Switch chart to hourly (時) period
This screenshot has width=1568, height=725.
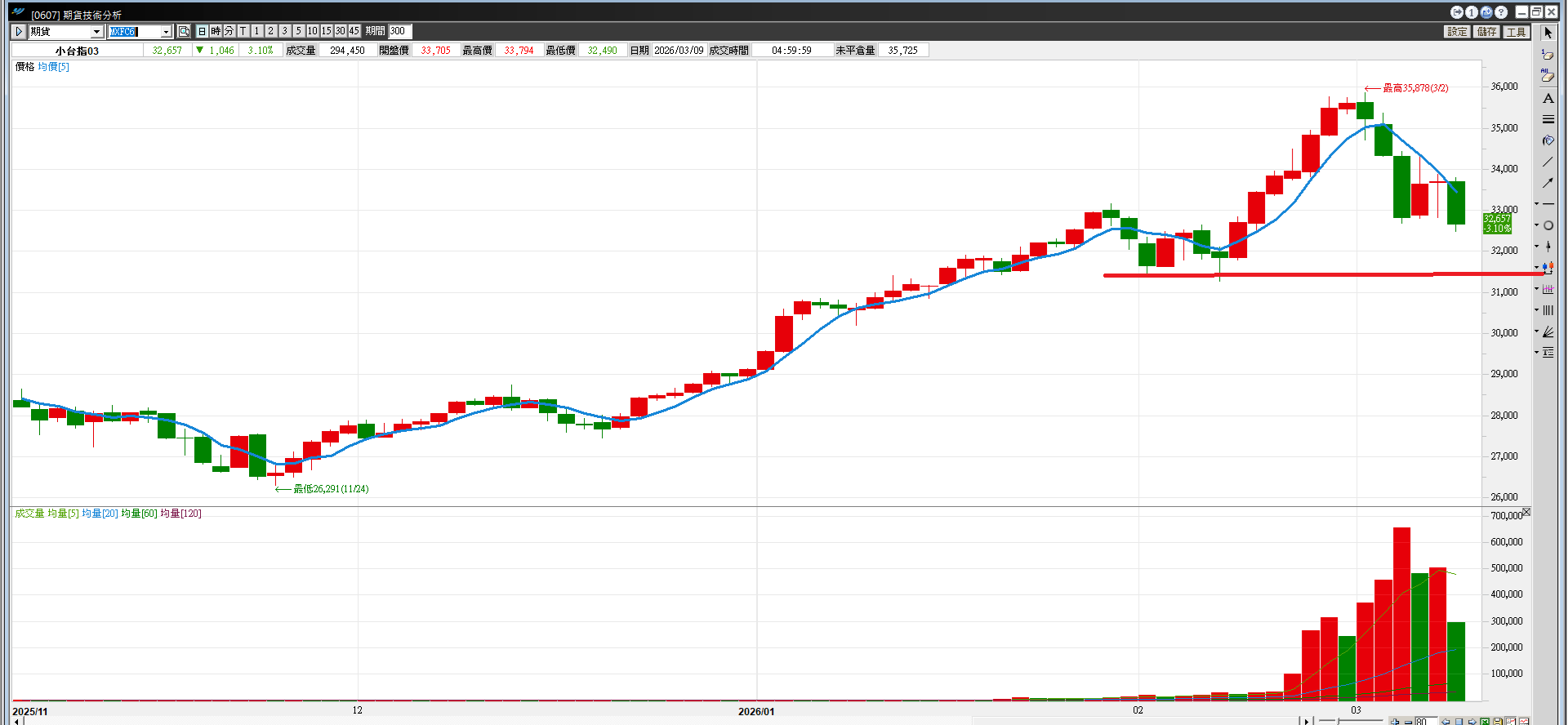point(216,31)
